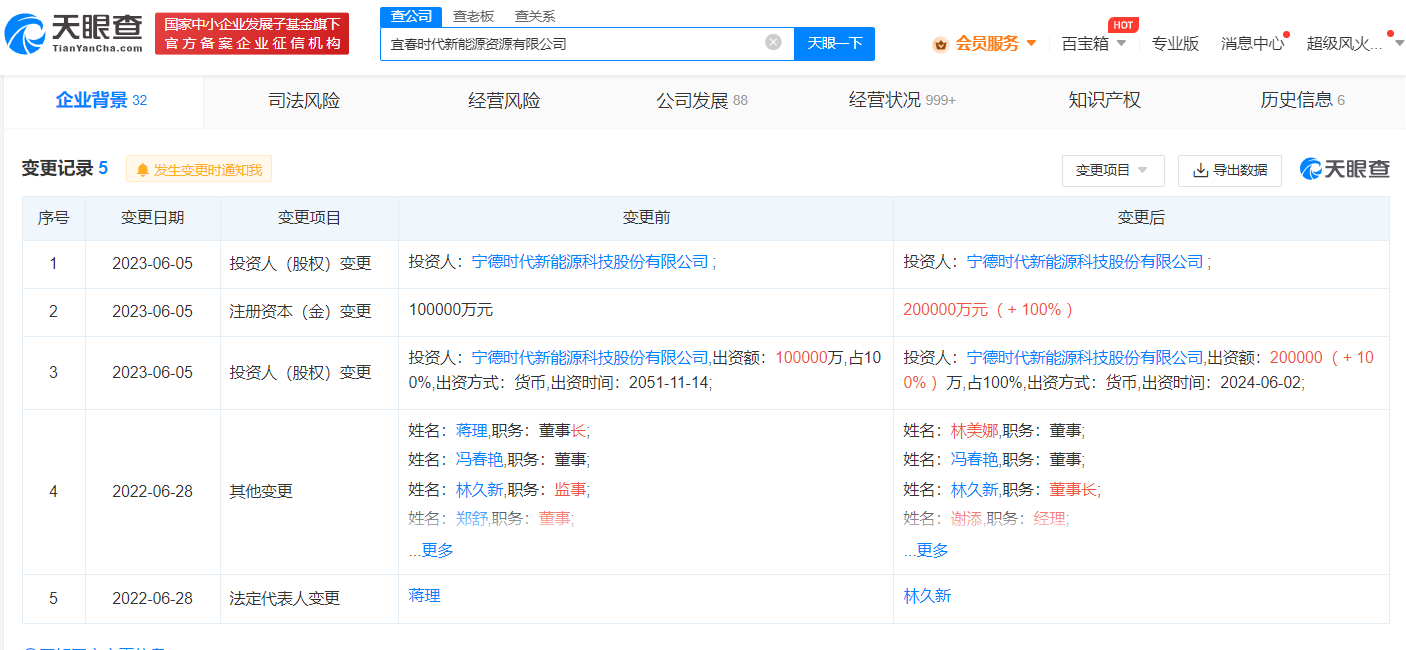1406x650 pixels.
Task: Open 宁德时代新能源科技股份有限公司 link in row 1 变更前
Action: click(x=590, y=262)
